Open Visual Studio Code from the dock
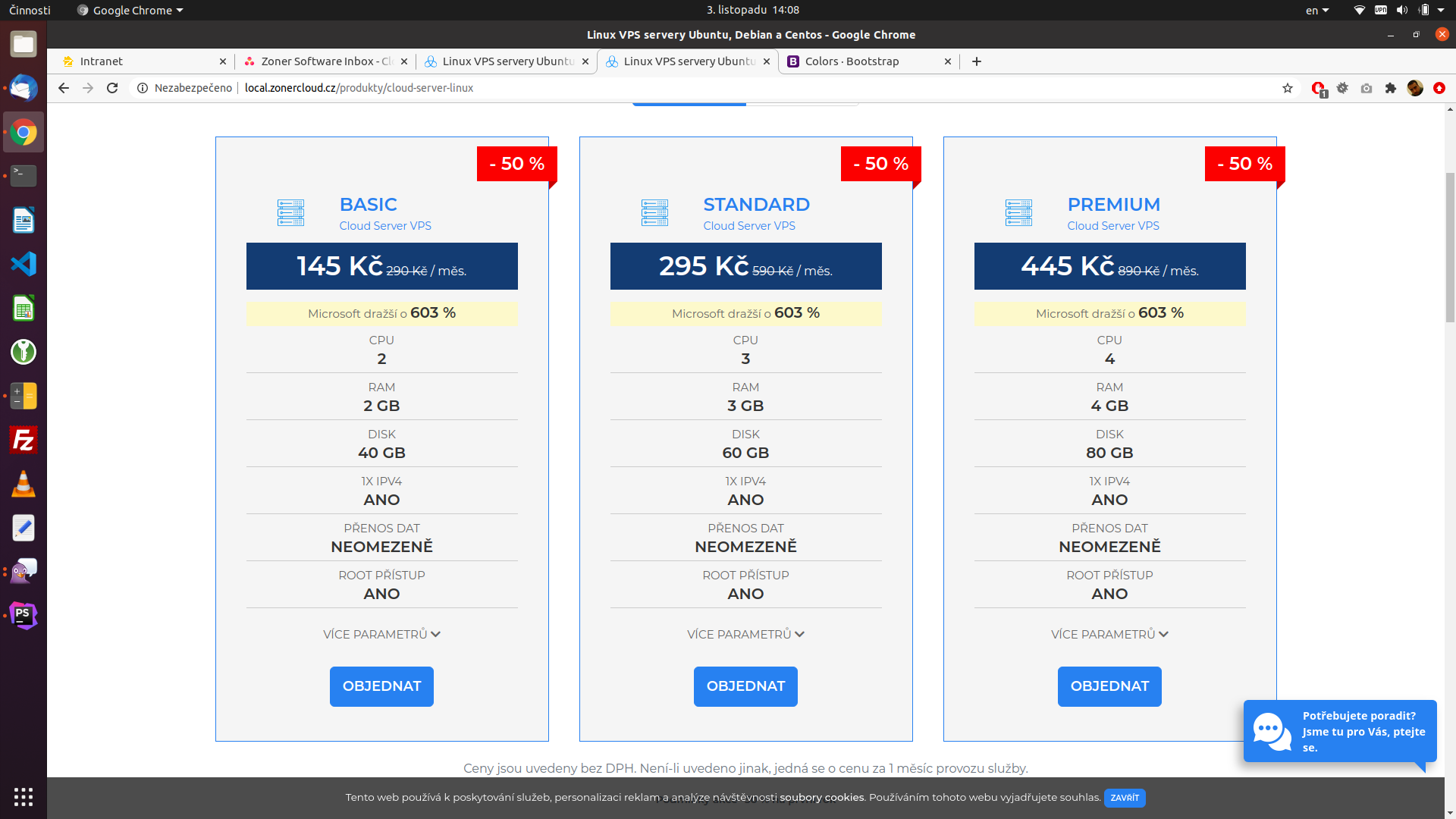This screenshot has height=819, width=1456. [23, 264]
